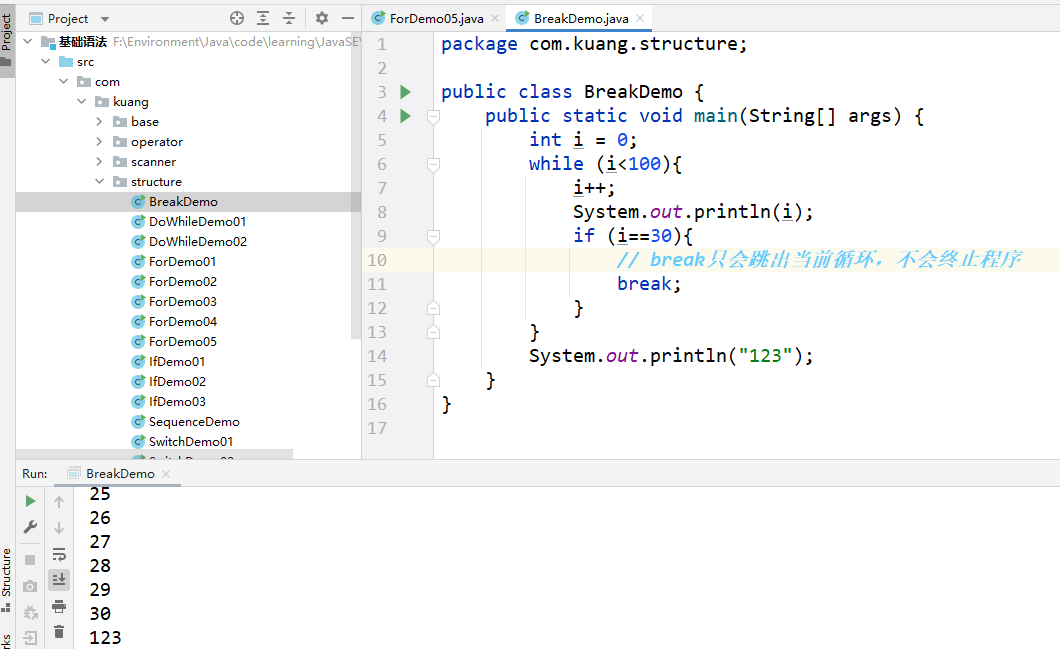Fold the while loop at line 6
Viewport: 1060px width, 649px height.
[433, 164]
